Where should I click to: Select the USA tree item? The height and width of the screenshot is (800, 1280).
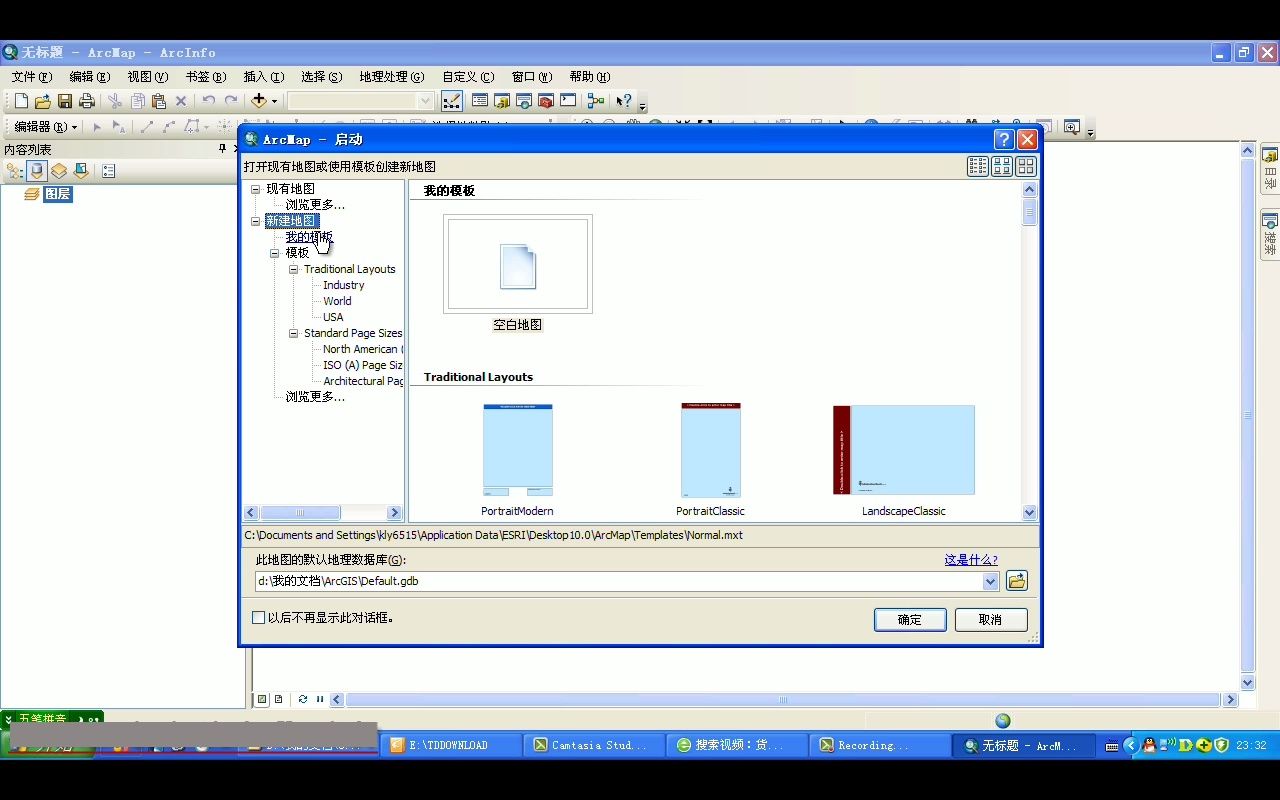click(x=333, y=317)
